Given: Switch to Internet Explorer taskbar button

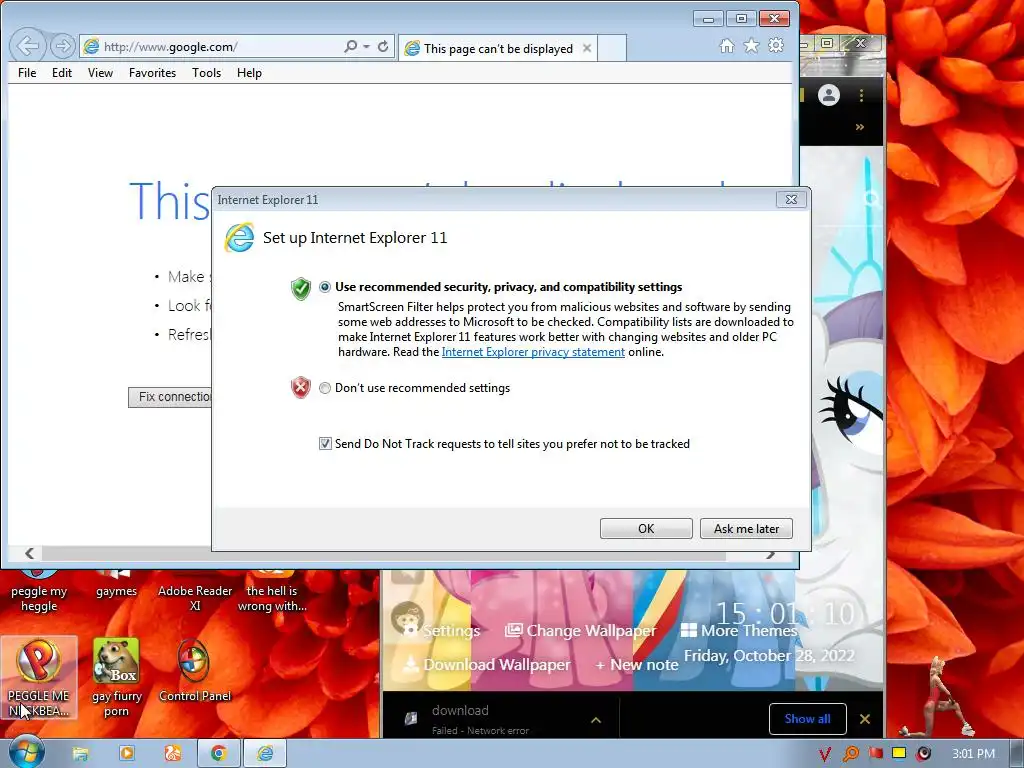Looking at the screenshot, I should 265,754.
